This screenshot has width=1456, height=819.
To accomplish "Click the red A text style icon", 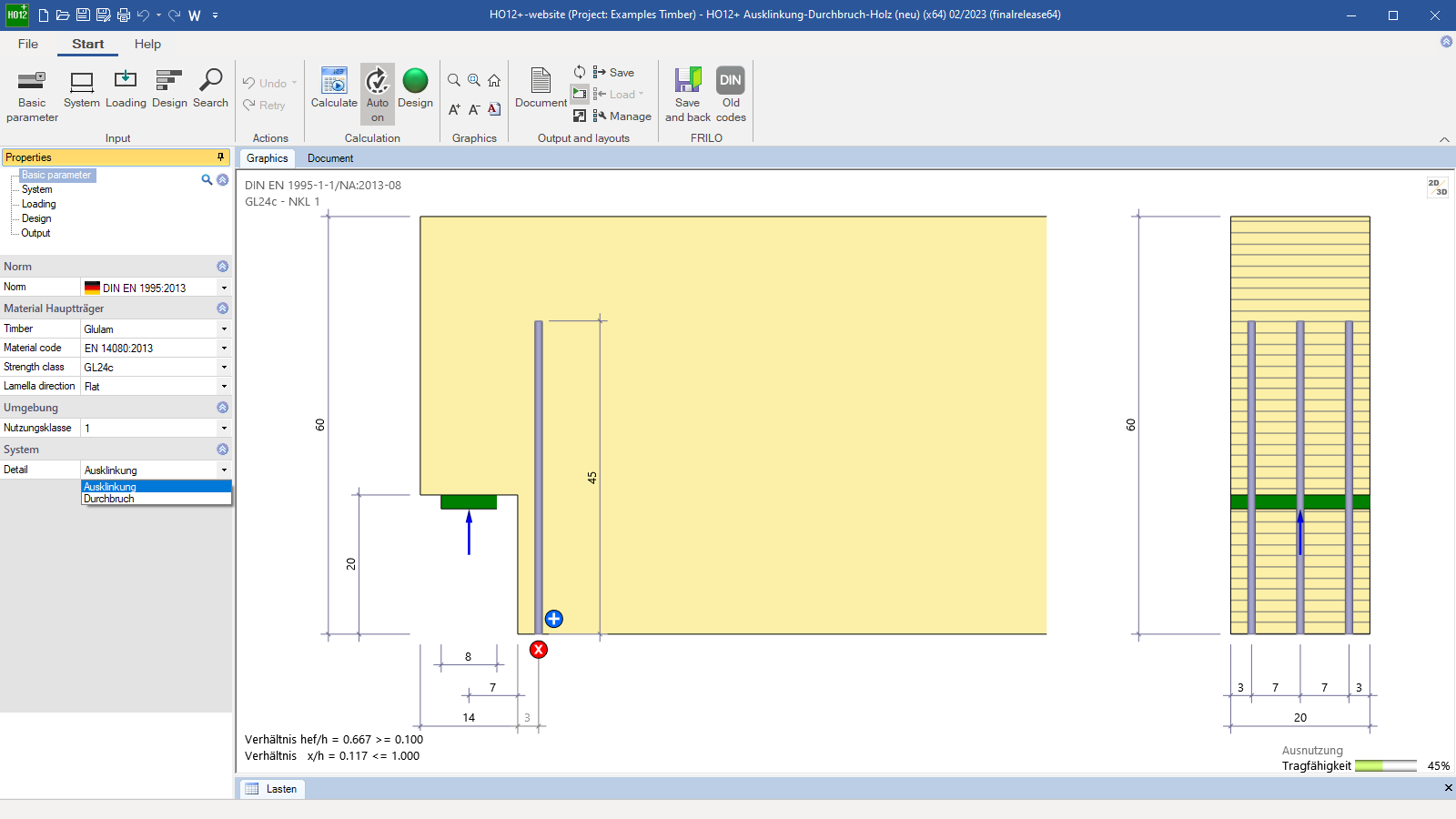I will [494, 109].
